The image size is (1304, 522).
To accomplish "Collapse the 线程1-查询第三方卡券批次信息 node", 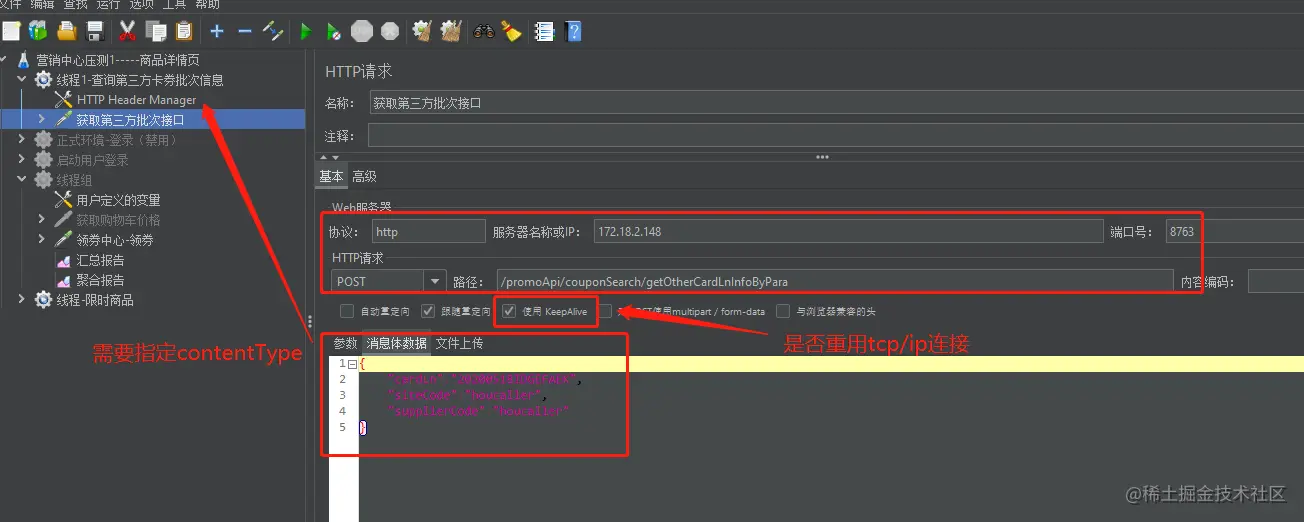I will coord(22,80).
